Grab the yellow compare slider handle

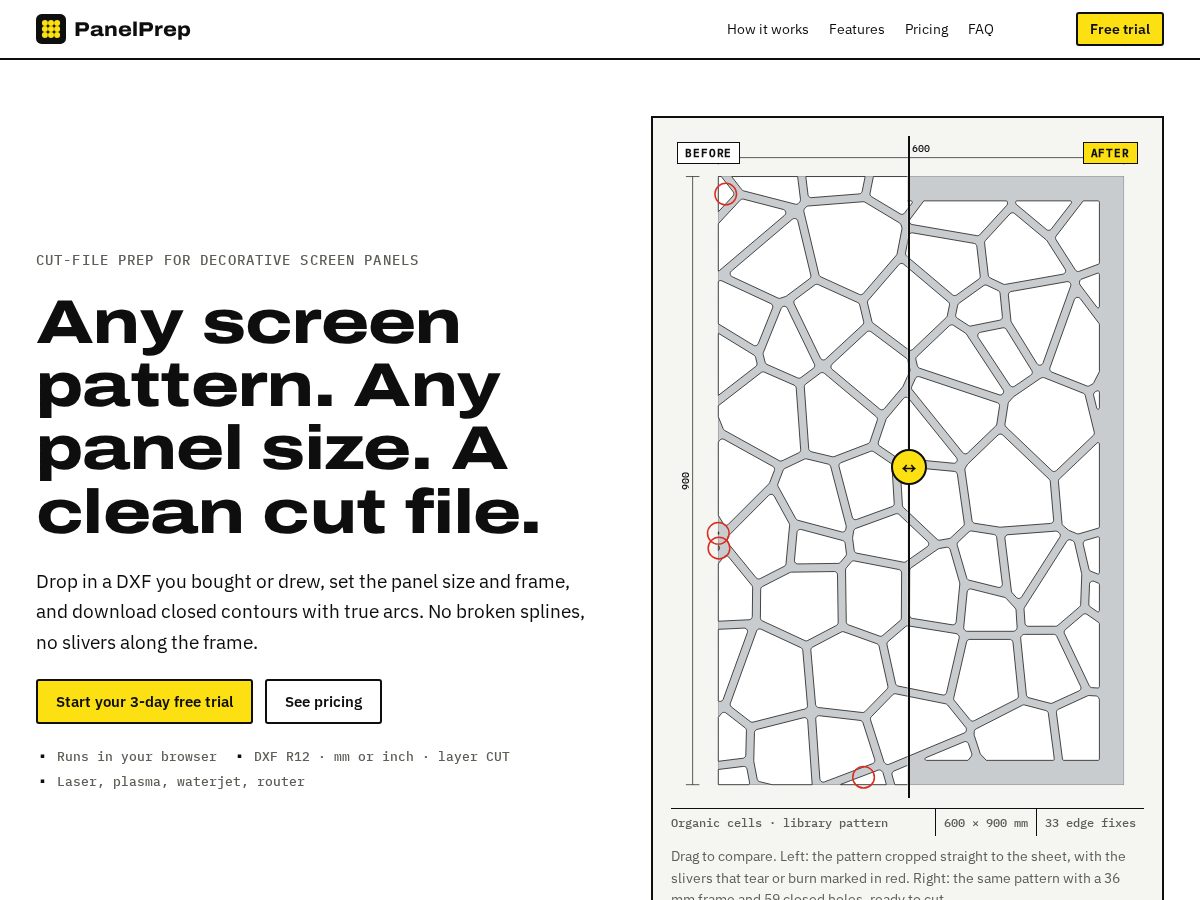click(x=909, y=467)
